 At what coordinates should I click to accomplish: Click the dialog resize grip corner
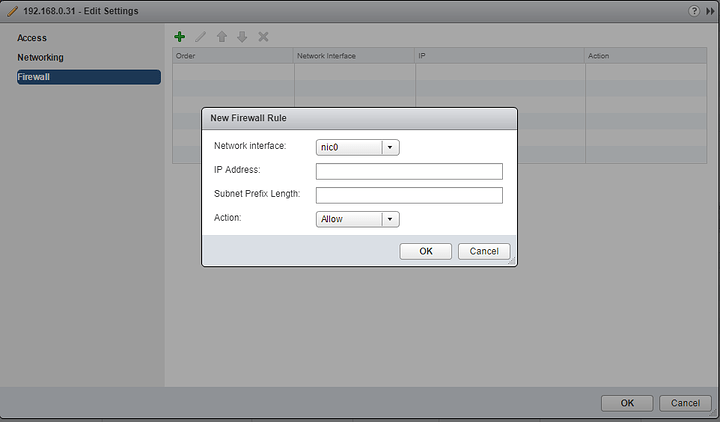[512, 261]
